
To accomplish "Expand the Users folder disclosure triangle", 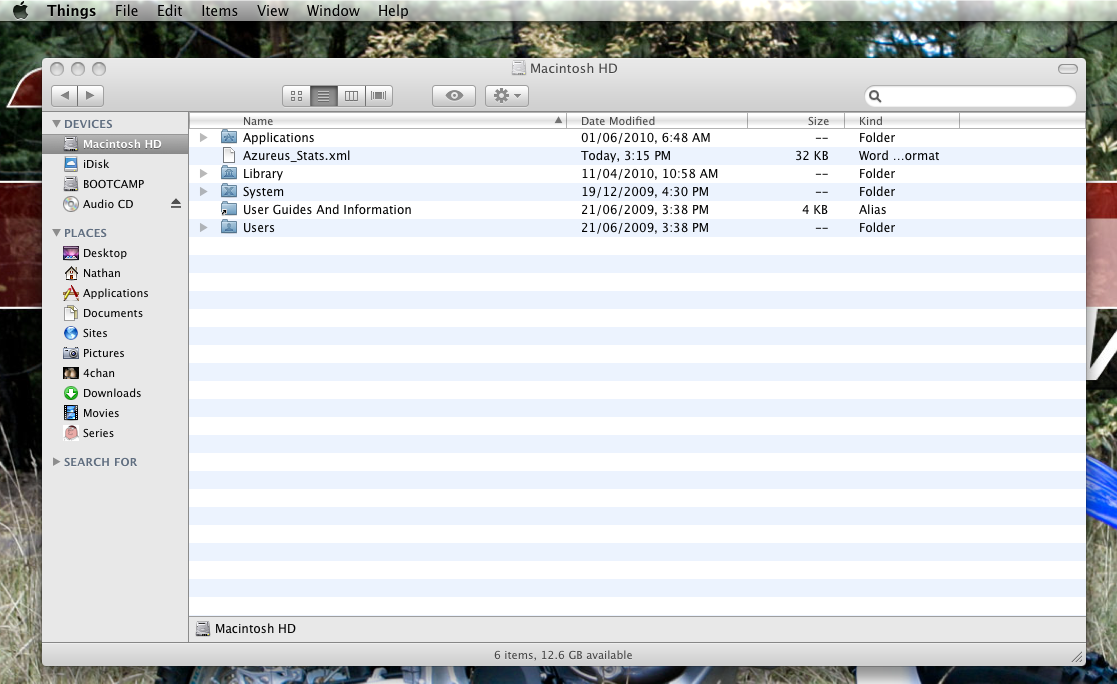I will coord(204,227).
